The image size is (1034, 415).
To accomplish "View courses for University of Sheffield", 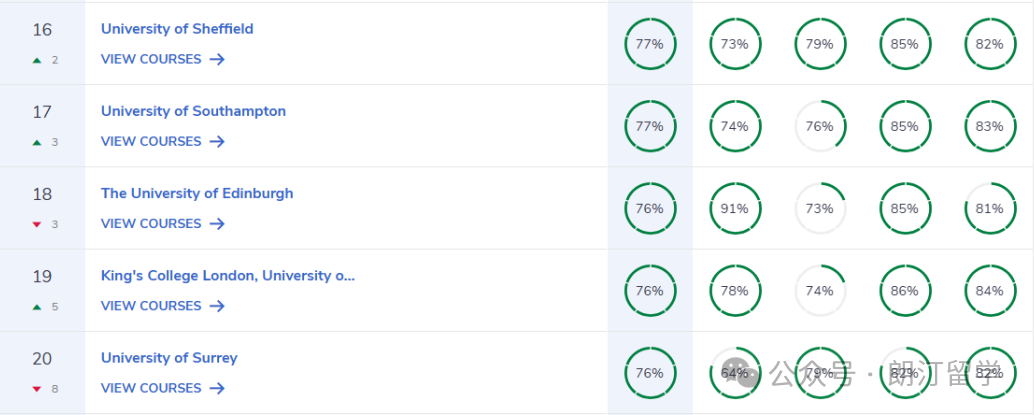I will [163, 59].
